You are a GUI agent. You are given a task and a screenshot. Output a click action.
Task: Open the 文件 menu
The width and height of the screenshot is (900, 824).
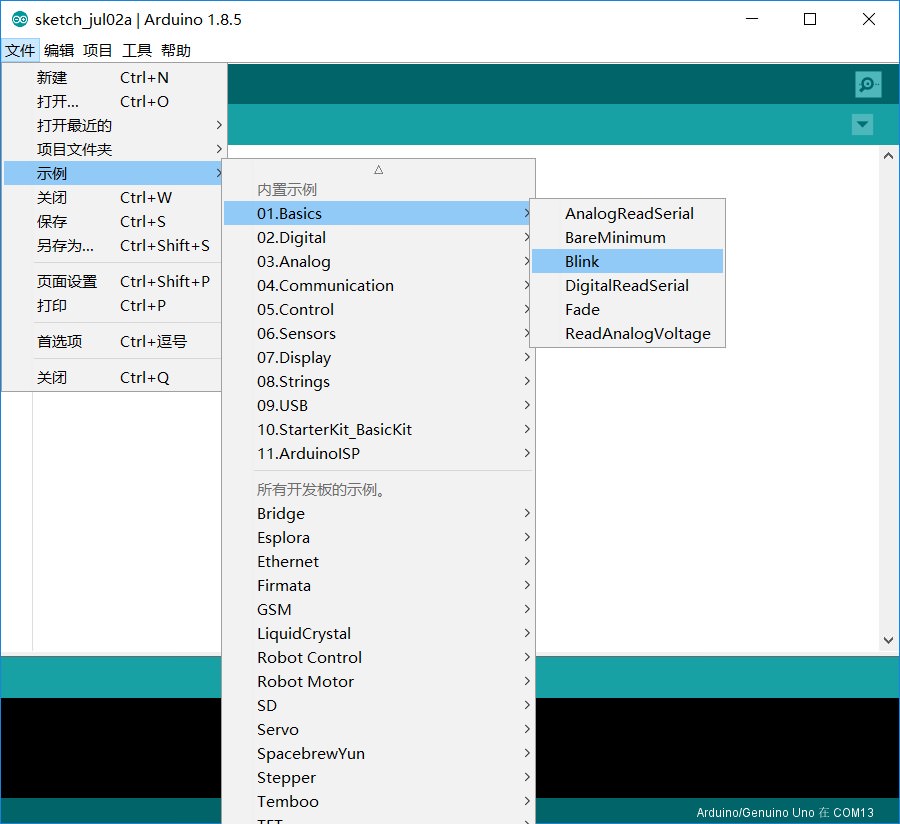20,50
